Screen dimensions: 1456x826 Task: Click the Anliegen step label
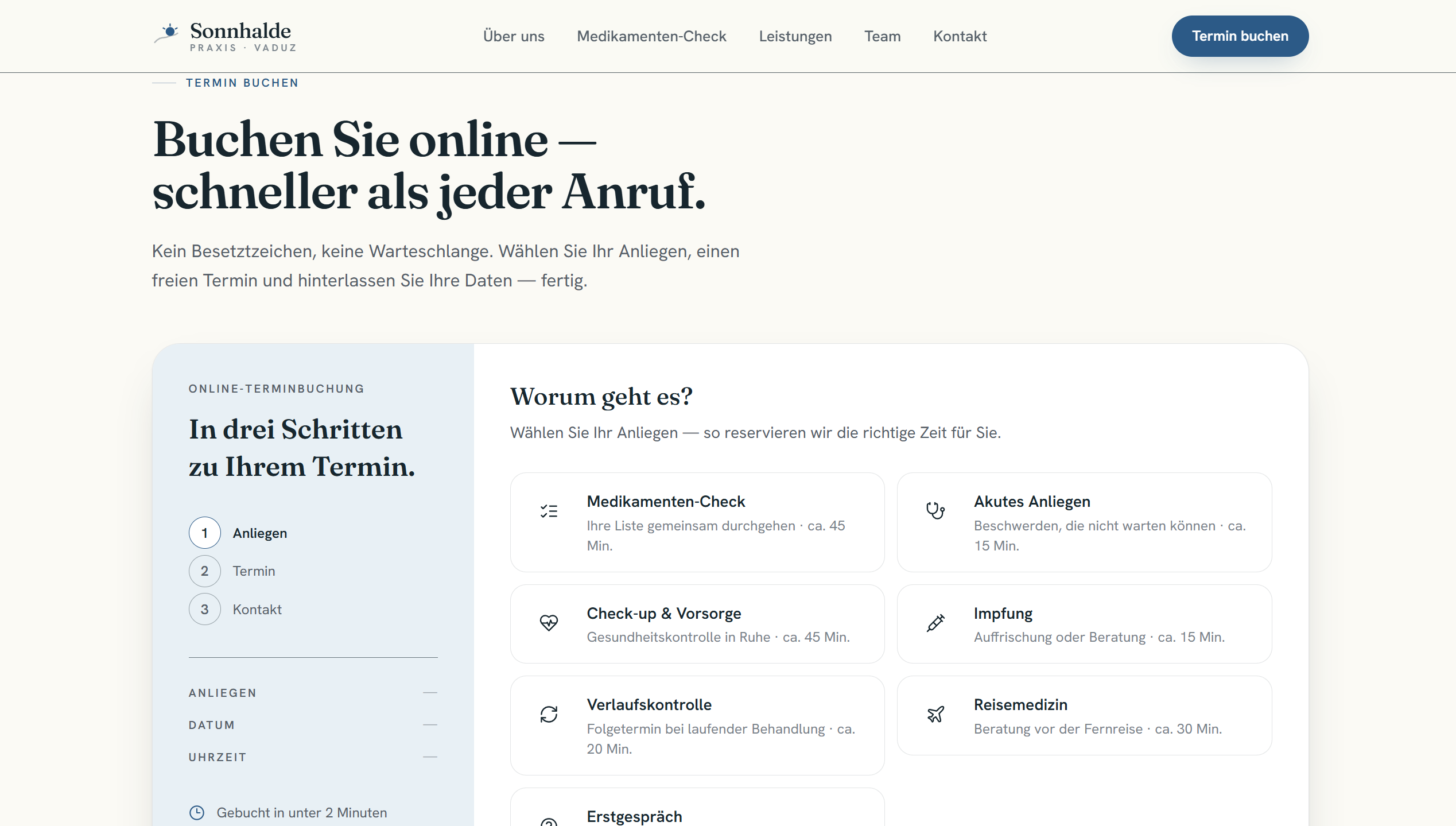point(260,533)
